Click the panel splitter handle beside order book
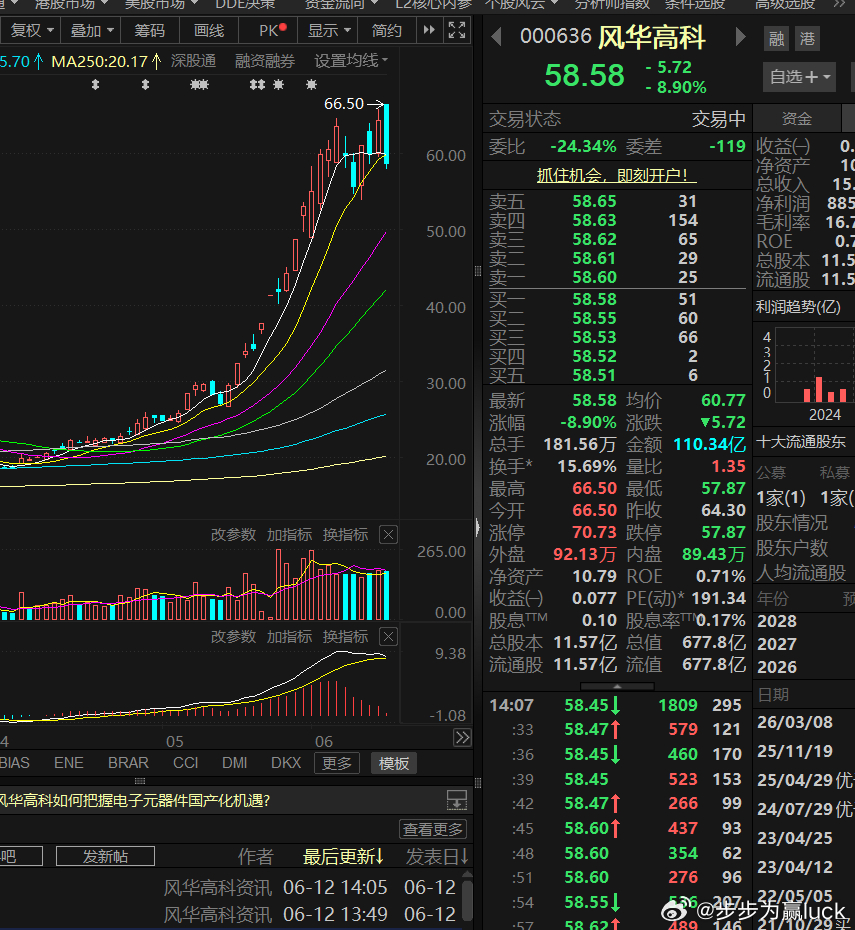 tap(478, 272)
